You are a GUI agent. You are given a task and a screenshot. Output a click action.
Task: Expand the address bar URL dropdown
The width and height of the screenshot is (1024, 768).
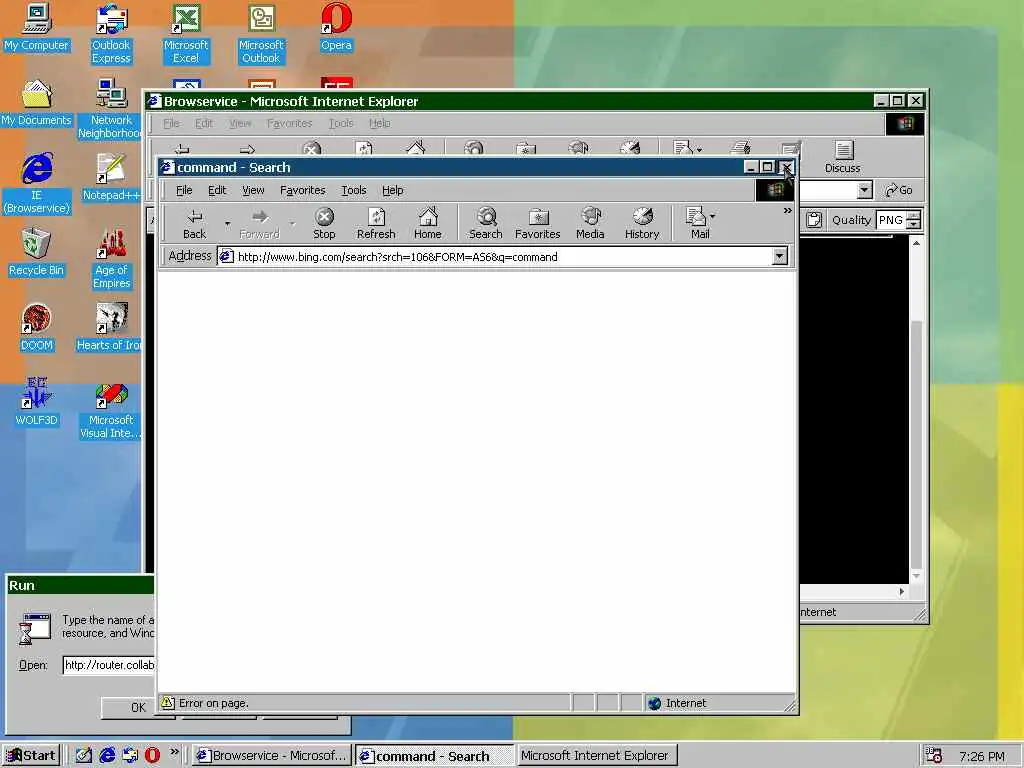[780, 257]
